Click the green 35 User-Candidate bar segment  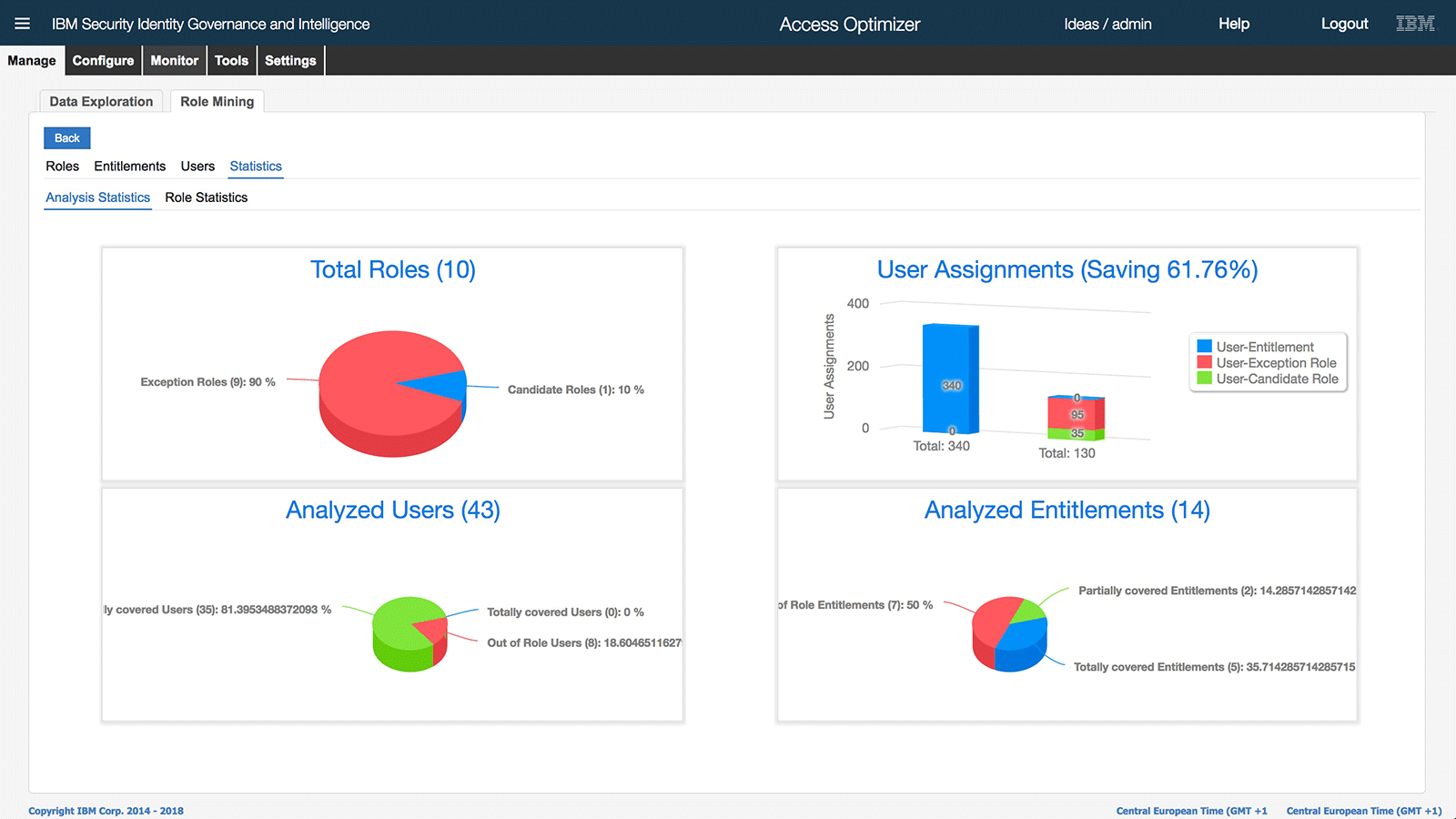[1077, 433]
